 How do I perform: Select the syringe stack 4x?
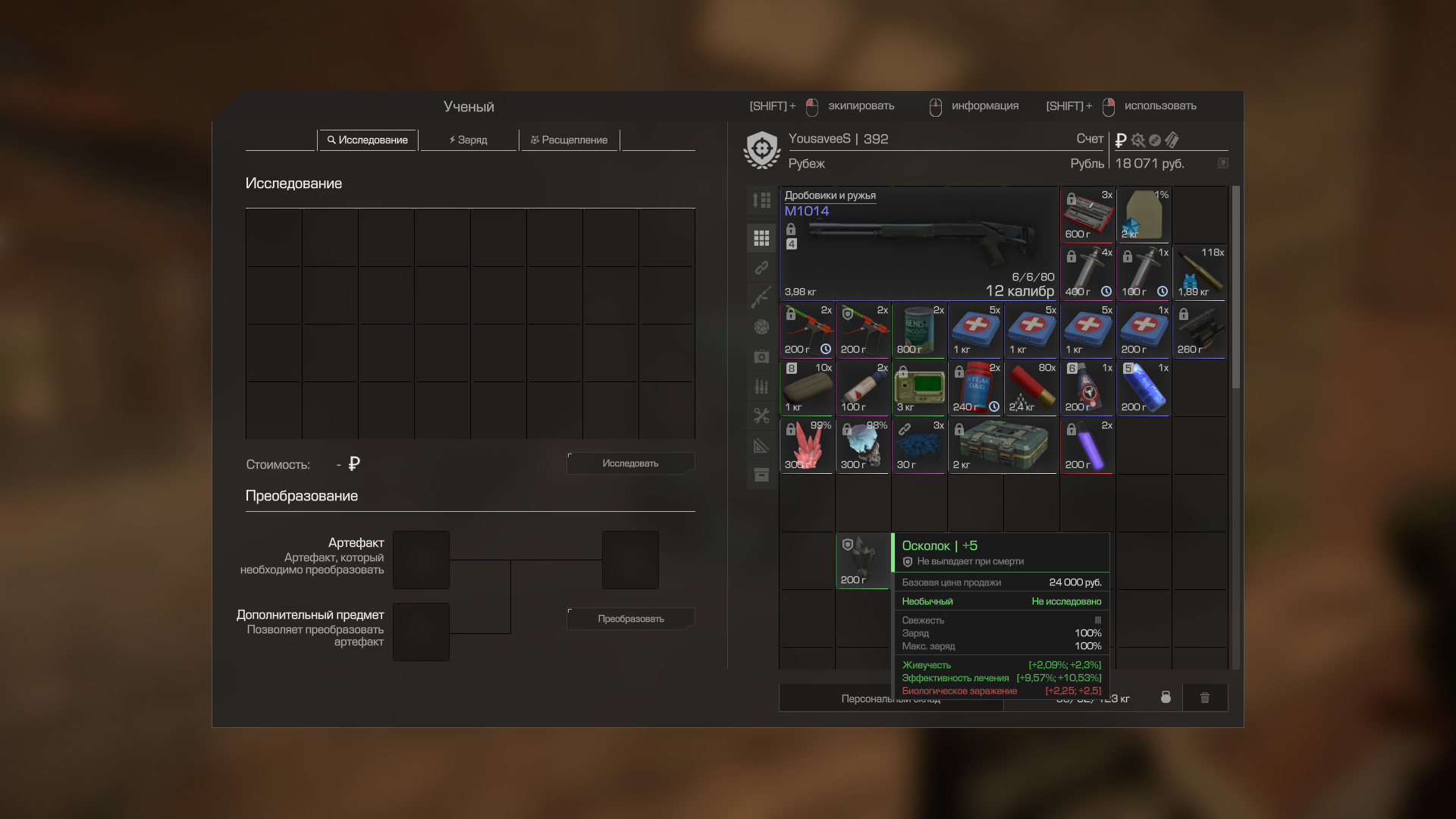(x=1087, y=272)
